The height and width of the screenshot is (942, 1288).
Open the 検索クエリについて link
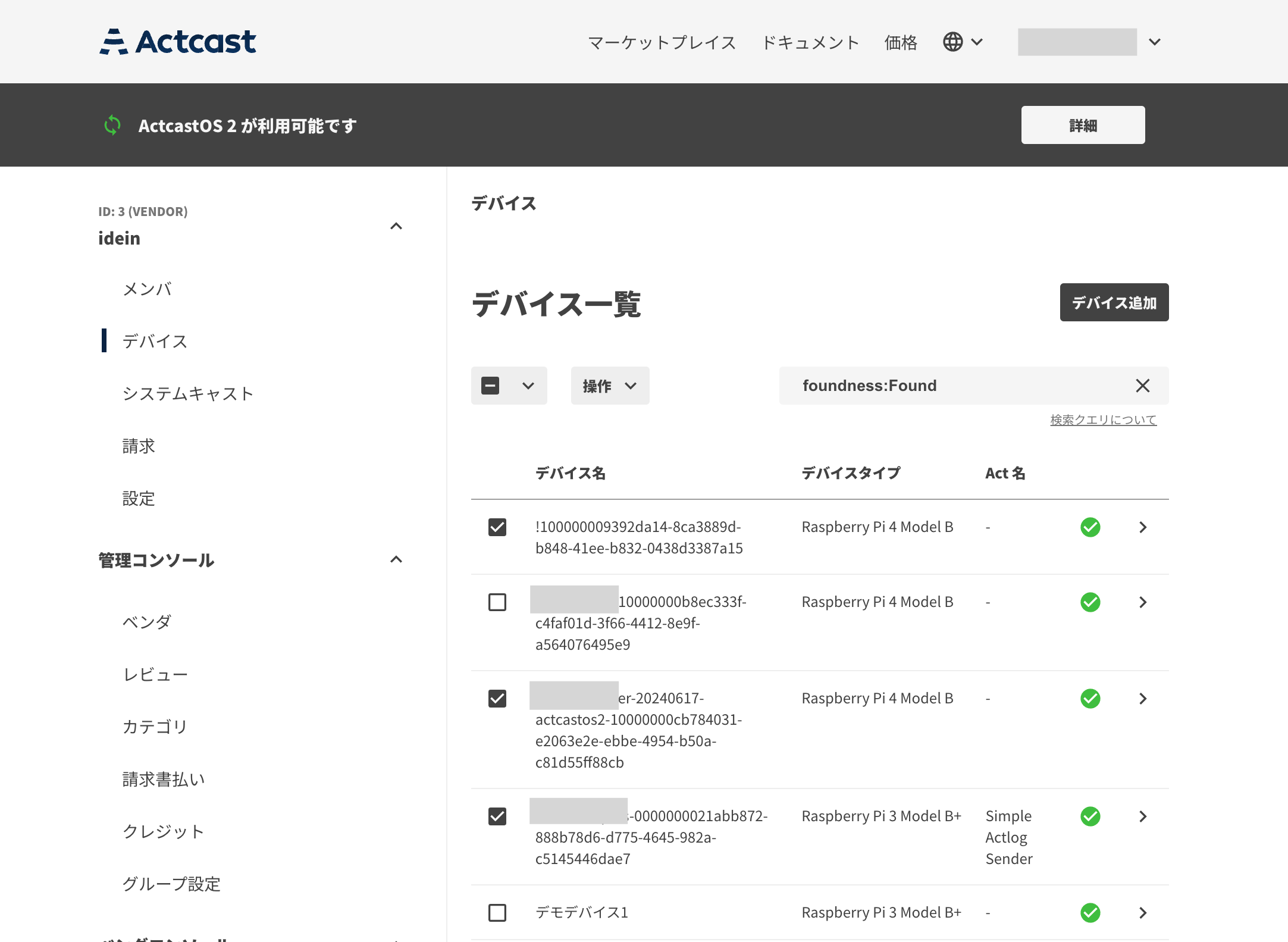[x=1103, y=420]
